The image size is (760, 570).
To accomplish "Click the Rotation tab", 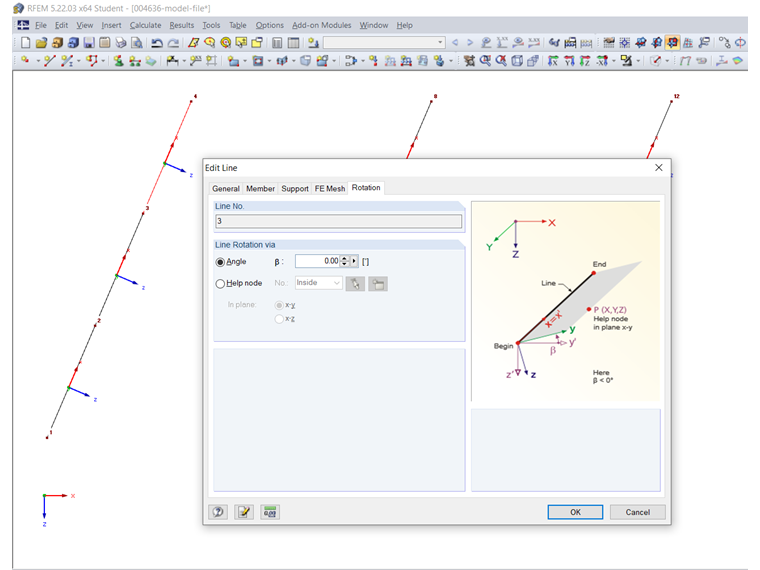I will (x=366, y=188).
